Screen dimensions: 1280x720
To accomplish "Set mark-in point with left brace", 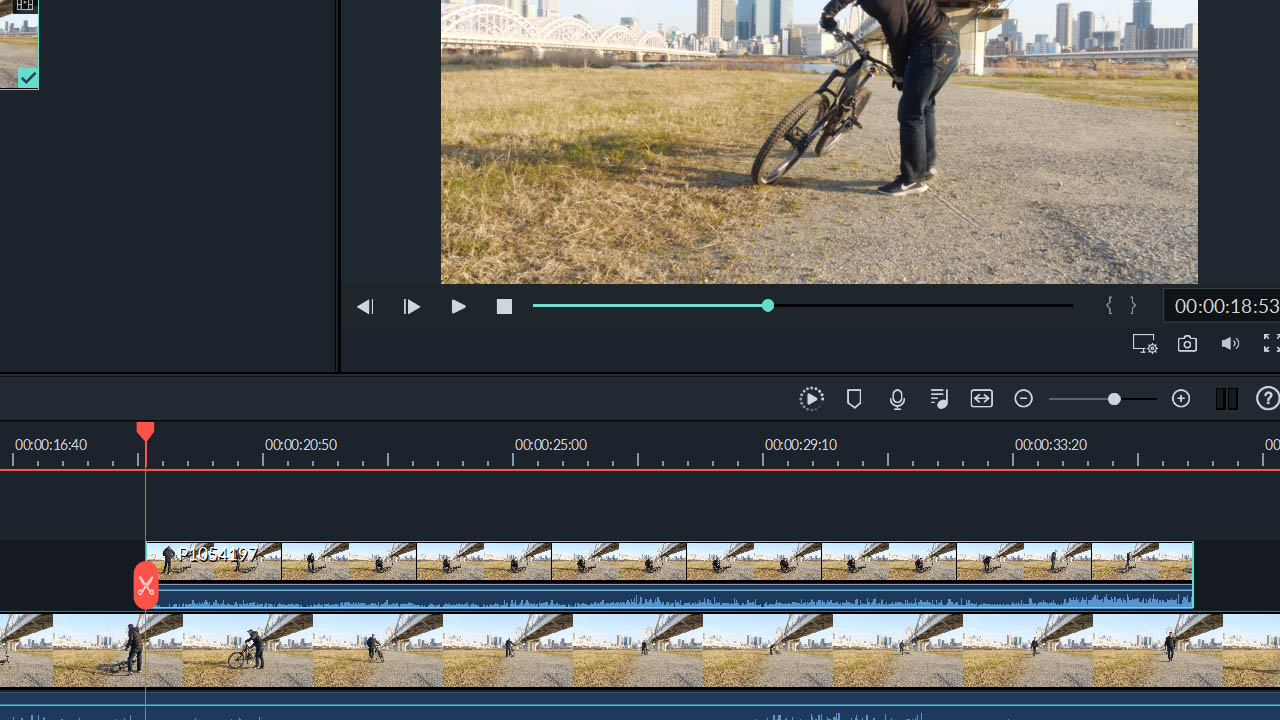I will pos(1109,306).
